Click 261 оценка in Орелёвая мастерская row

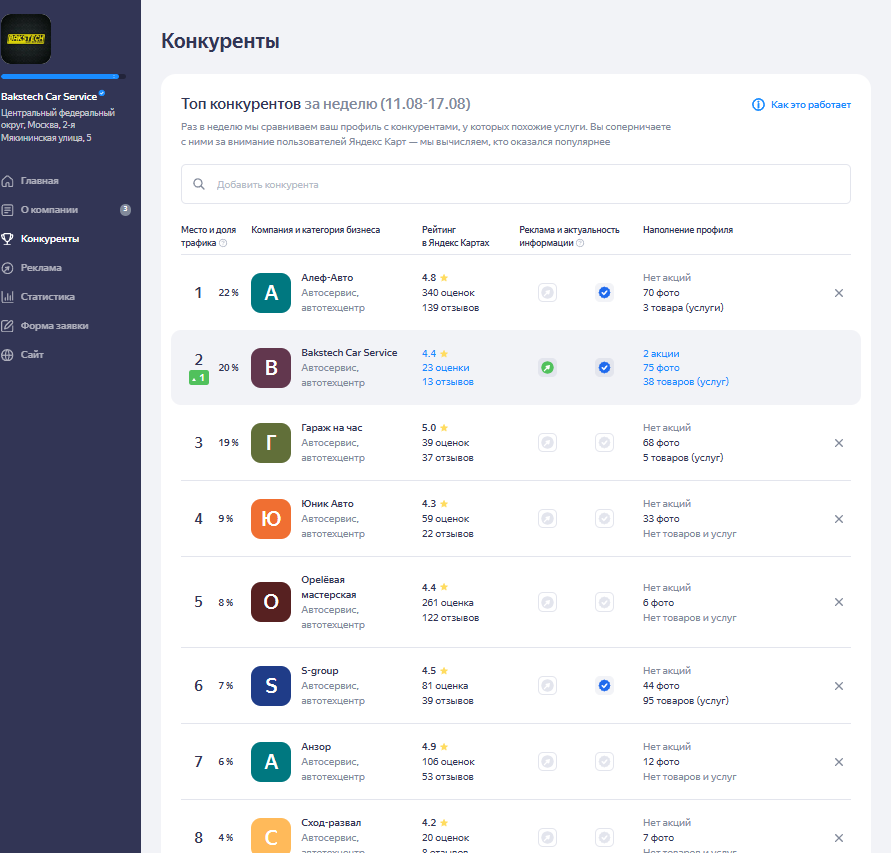448,602
